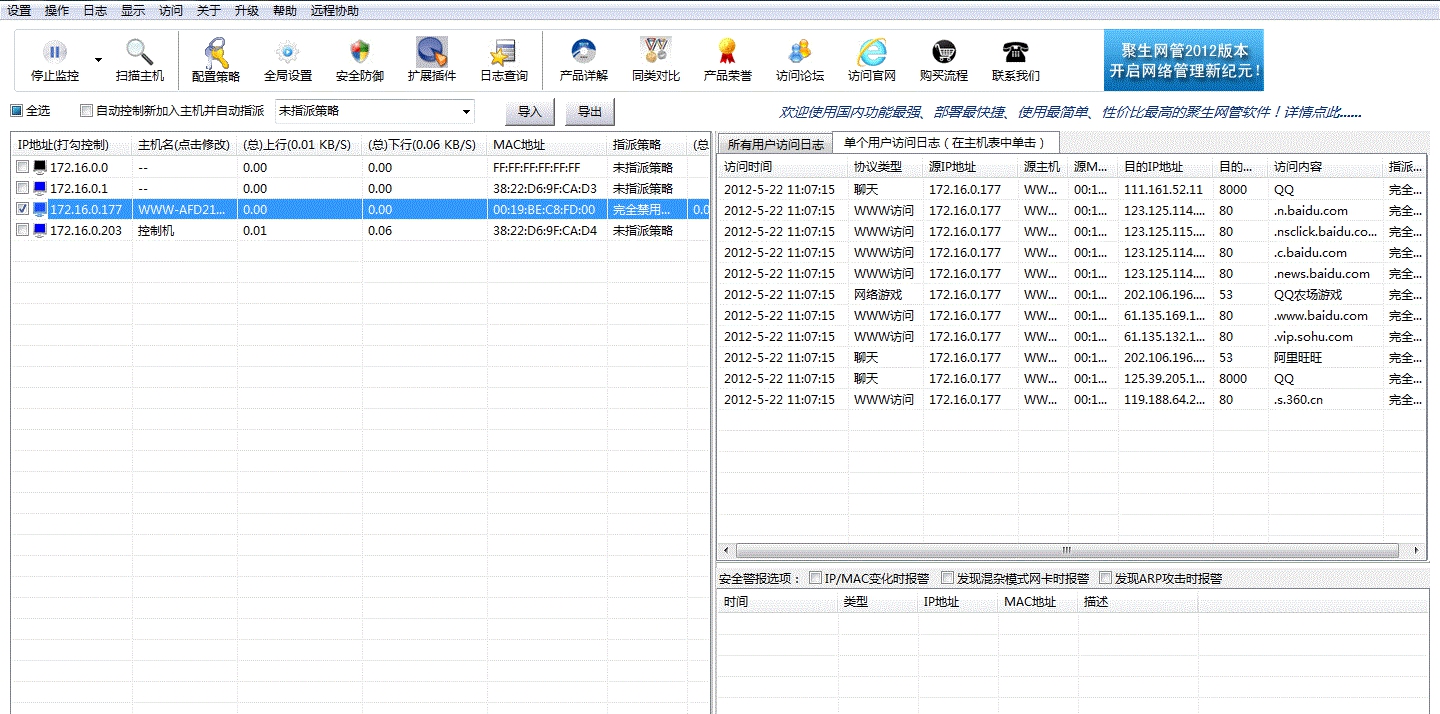Open 配置策略 (Configure Policy) tool
This screenshot has height=714, width=1440.
click(214, 59)
